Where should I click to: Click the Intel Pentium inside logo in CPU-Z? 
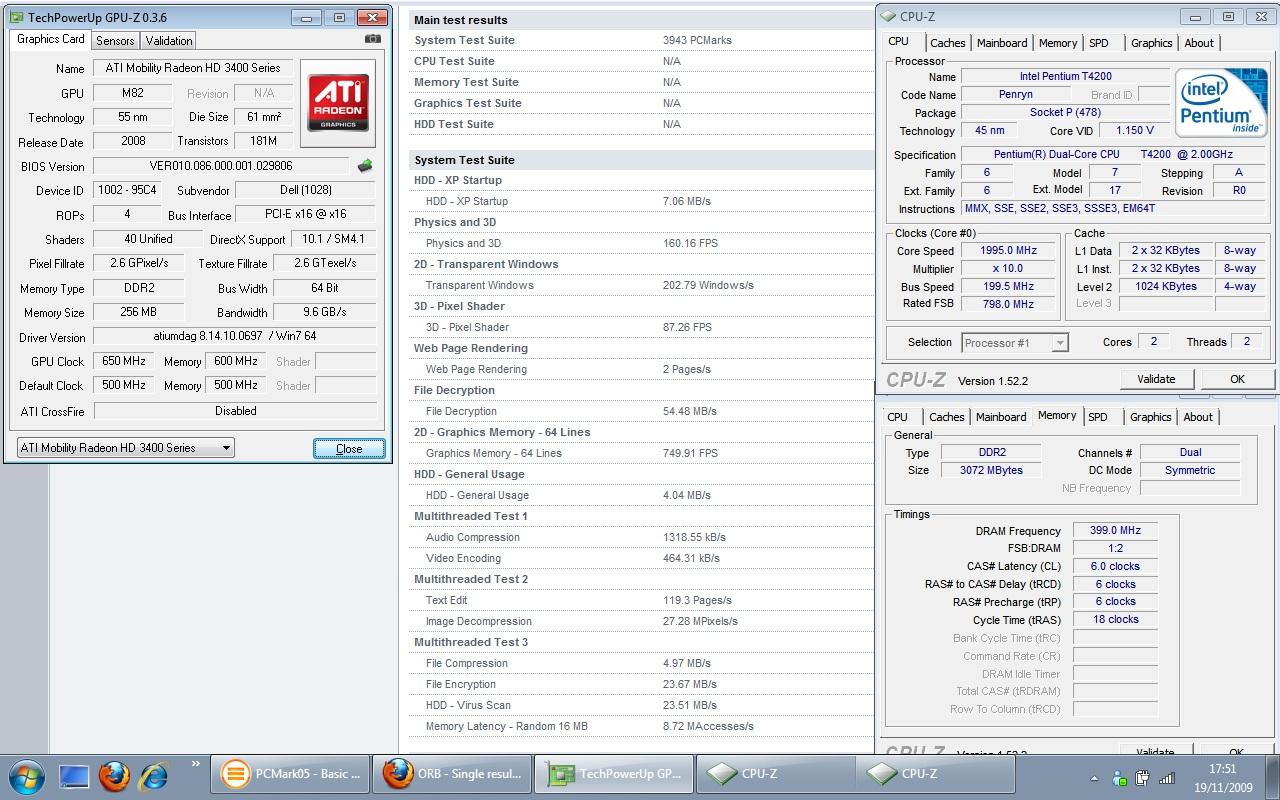1220,103
